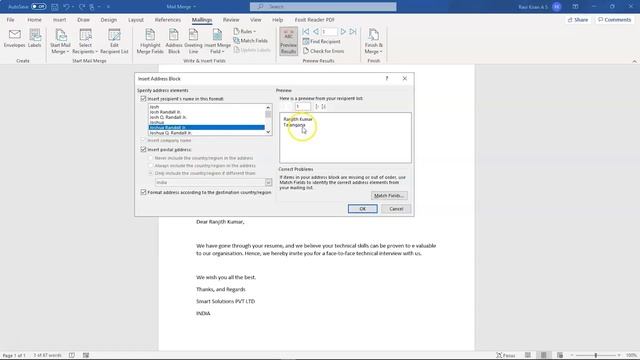Open Finish & Merge dropdown

[x=373, y=42]
